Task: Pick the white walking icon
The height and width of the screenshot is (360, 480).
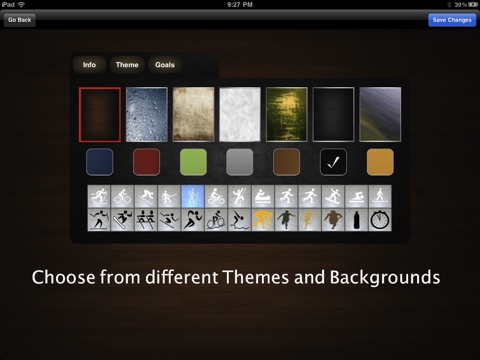Action: pyautogui.click(x=380, y=196)
